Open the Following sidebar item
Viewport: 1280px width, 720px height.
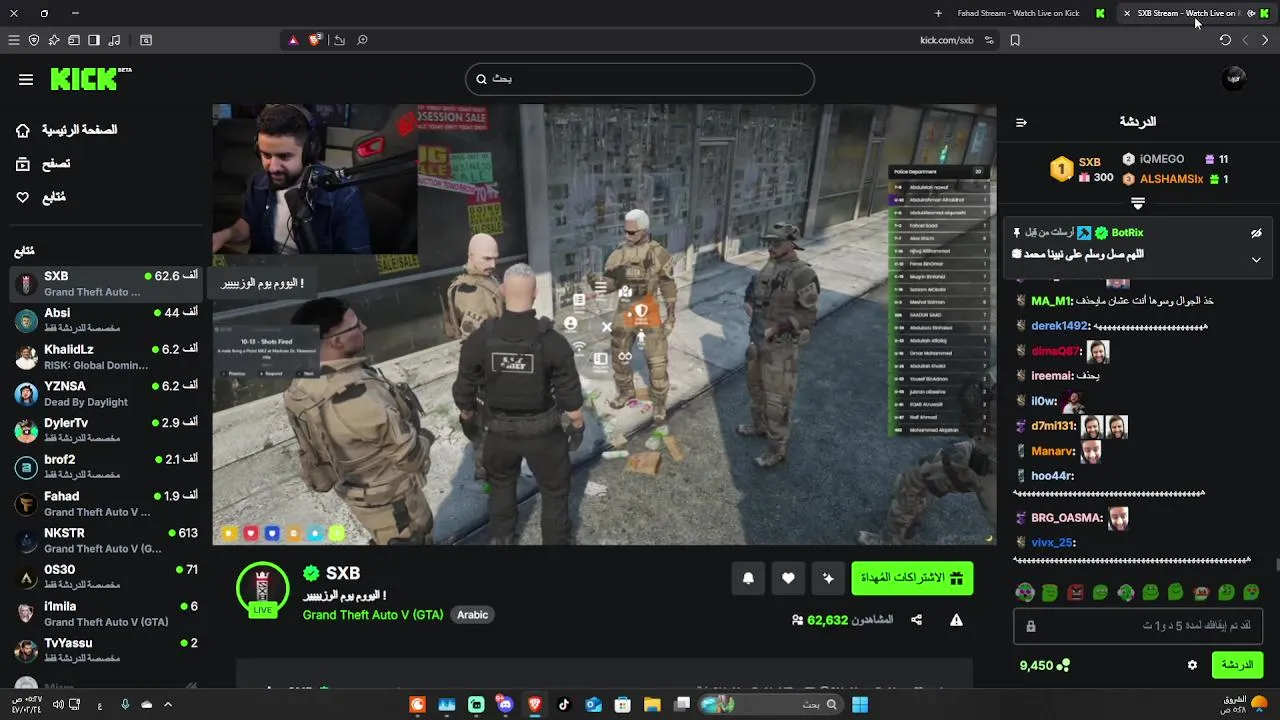point(41,197)
